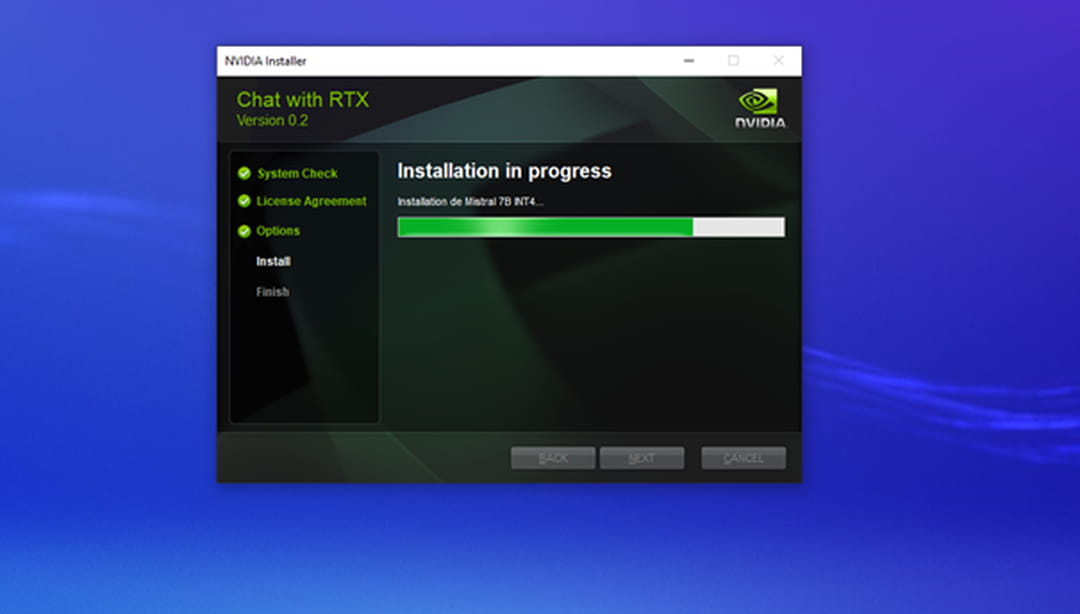1080x614 pixels.
Task: Click the green checkmark beside Options
Action: pyautogui.click(x=244, y=231)
